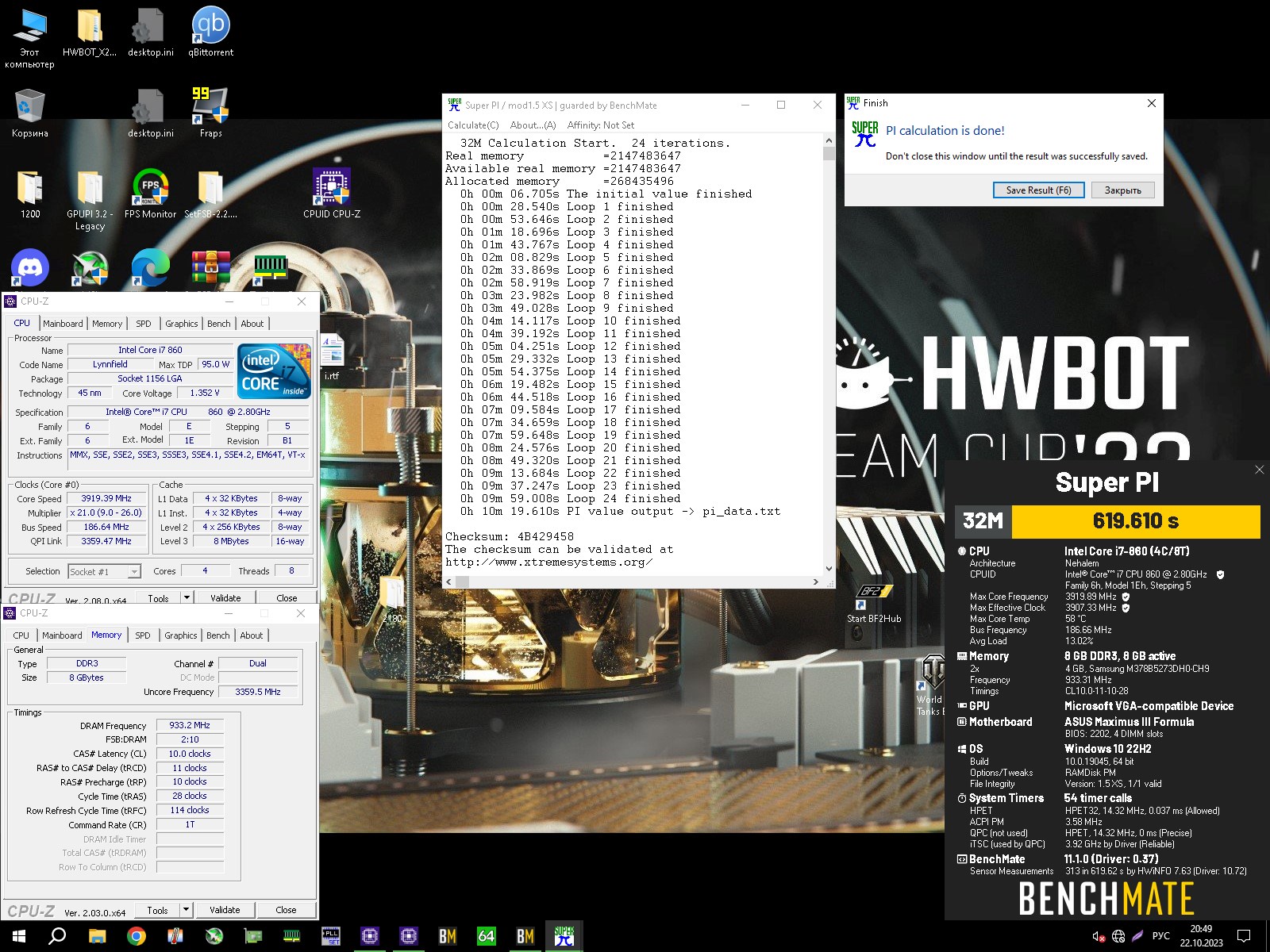1270x952 pixels.
Task: Open taskbar search magnifier
Action: pos(57,936)
